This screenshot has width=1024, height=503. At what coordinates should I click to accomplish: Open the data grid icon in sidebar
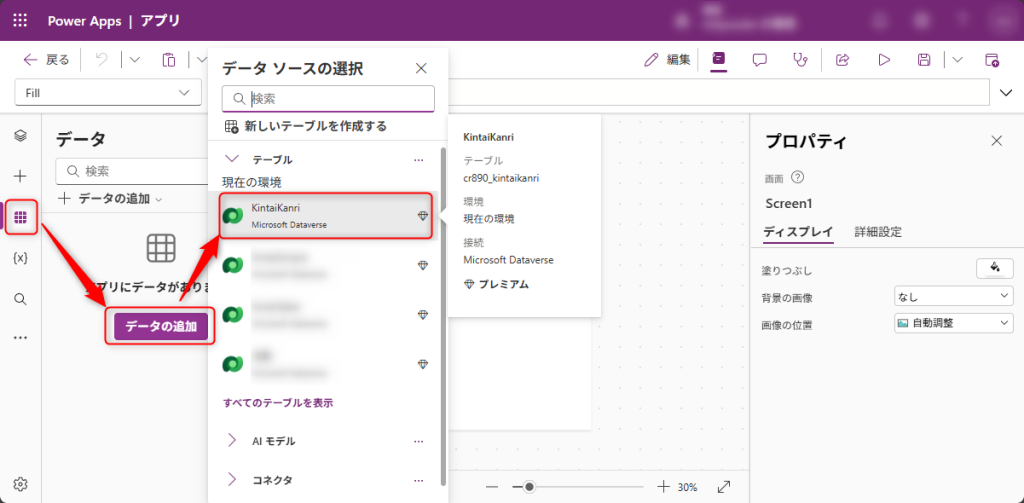point(20,218)
